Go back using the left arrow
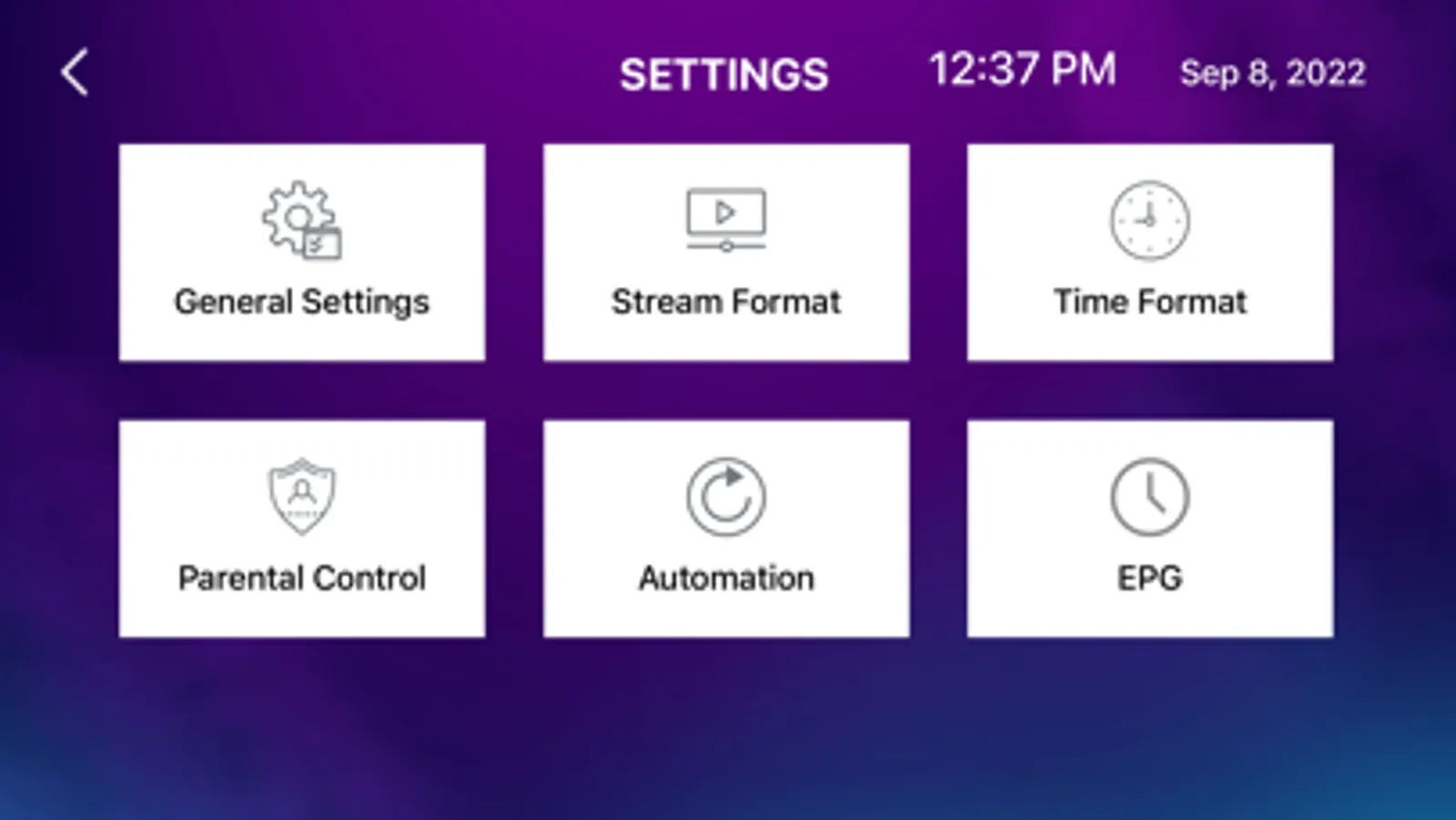The height and width of the screenshot is (820, 1456). pyautogui.click(x=75, y=72)
